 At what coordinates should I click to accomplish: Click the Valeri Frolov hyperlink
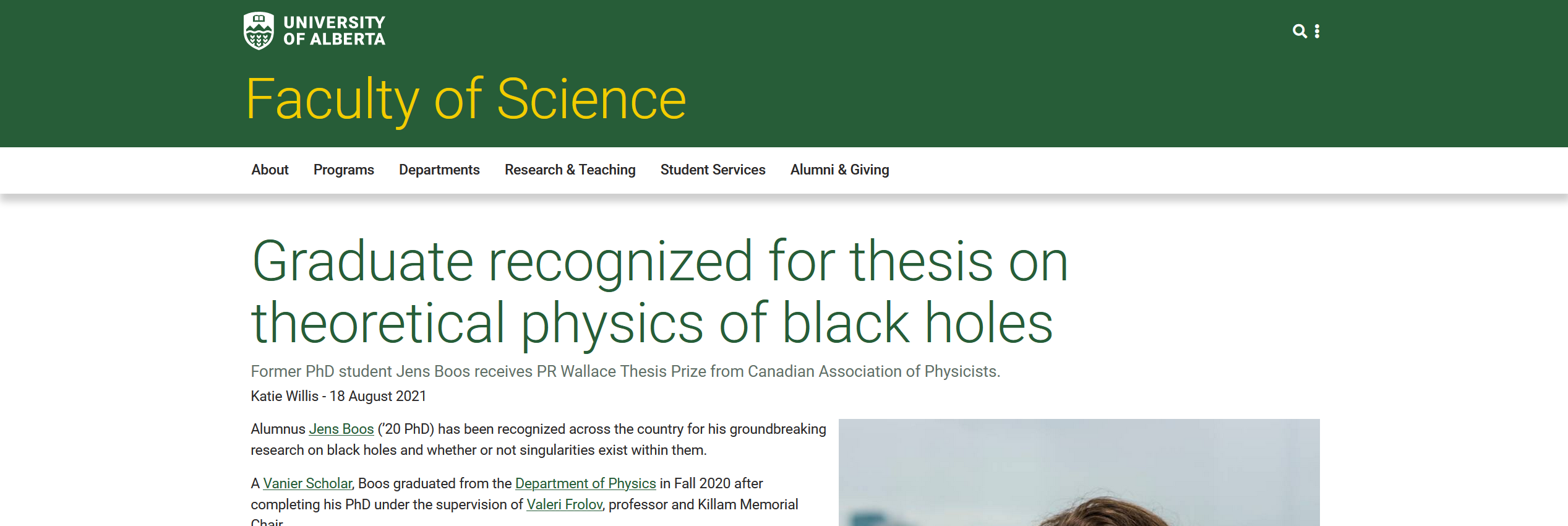(564, 504)
